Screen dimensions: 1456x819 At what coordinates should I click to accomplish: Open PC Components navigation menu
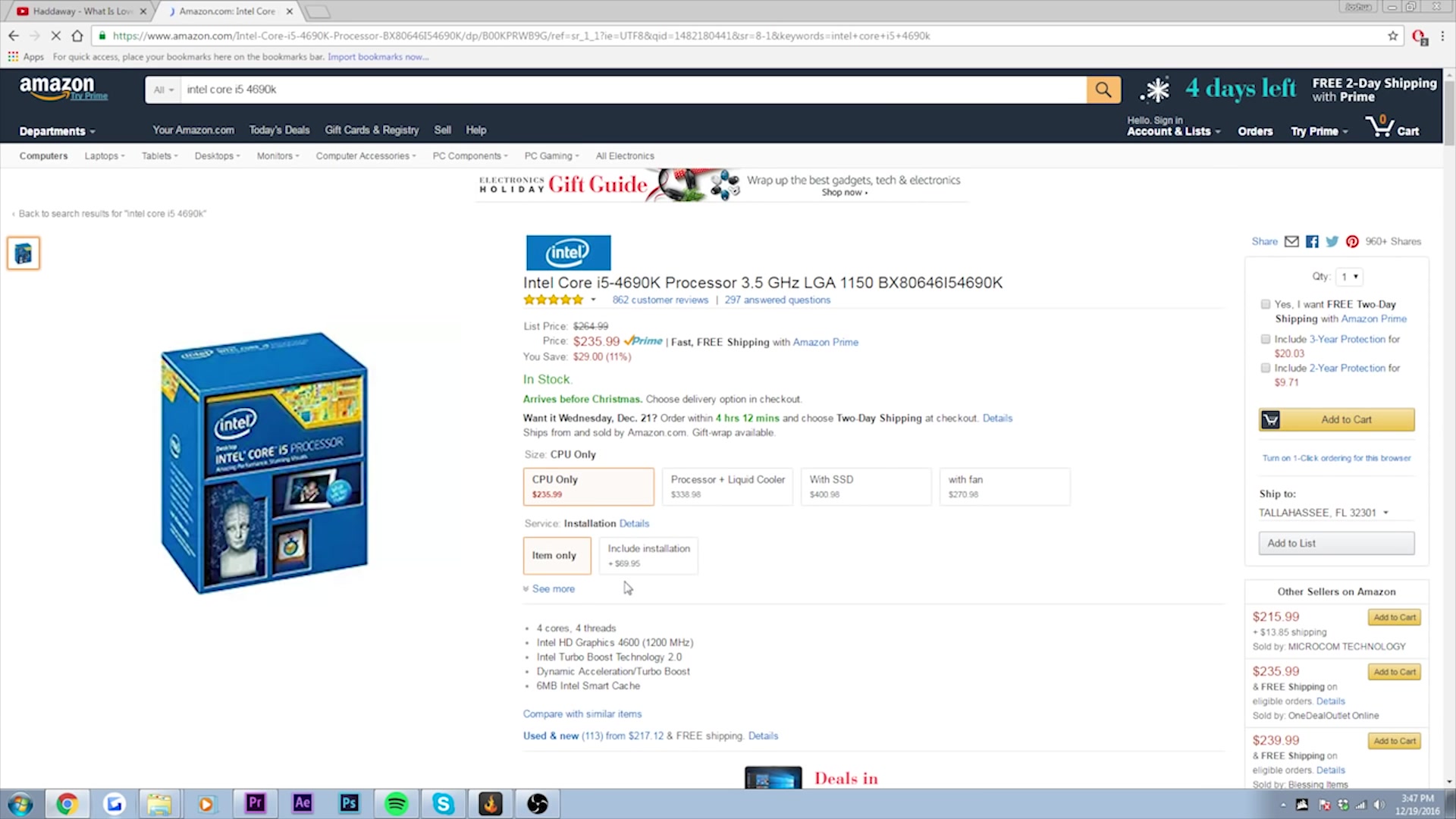point(470,156)
